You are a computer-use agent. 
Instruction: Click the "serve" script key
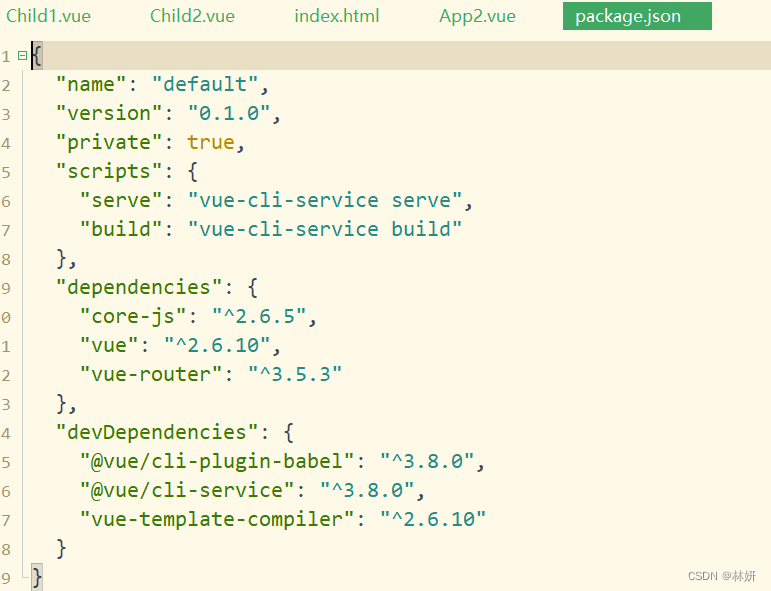tap(121, 201)
